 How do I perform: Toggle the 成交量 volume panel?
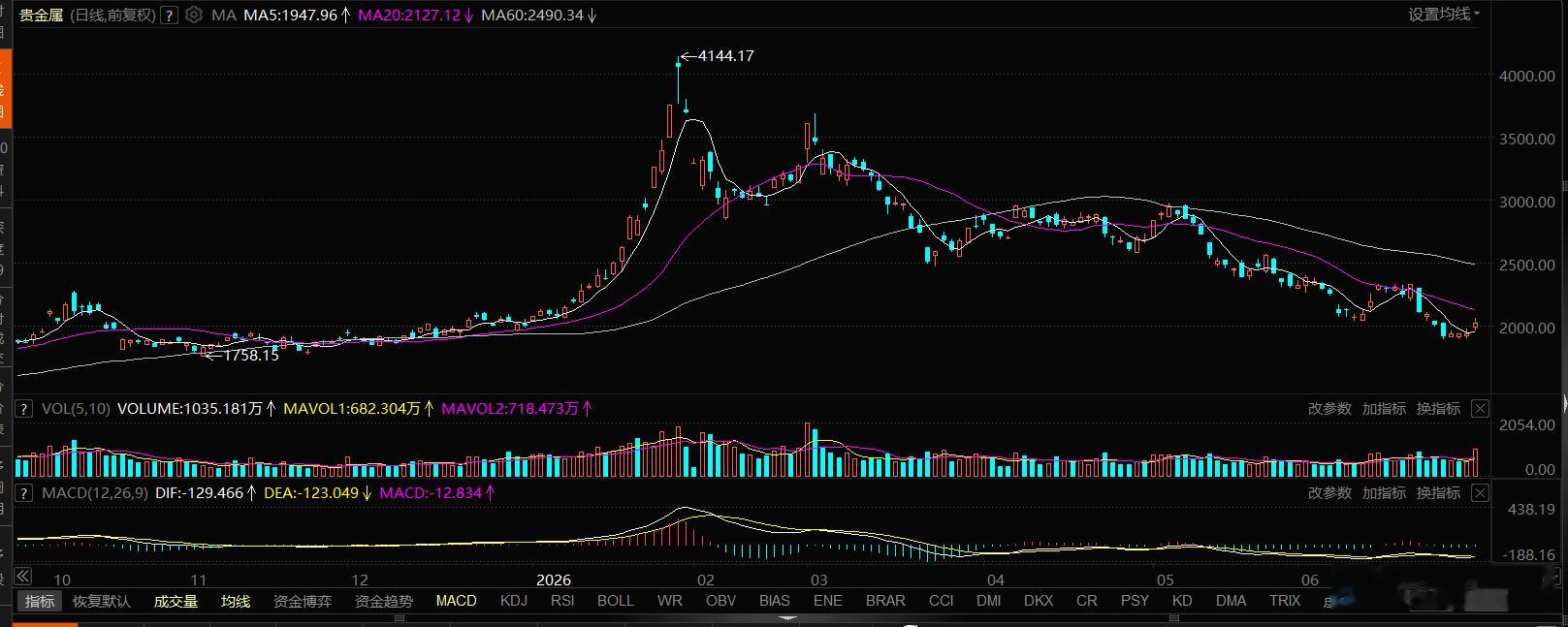pos(176,601)
